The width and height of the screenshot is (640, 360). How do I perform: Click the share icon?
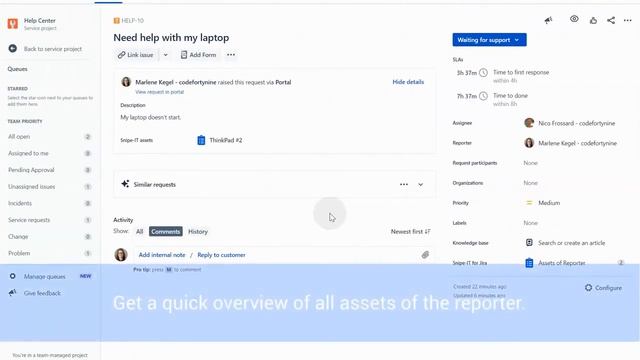(x=611, y=20)
